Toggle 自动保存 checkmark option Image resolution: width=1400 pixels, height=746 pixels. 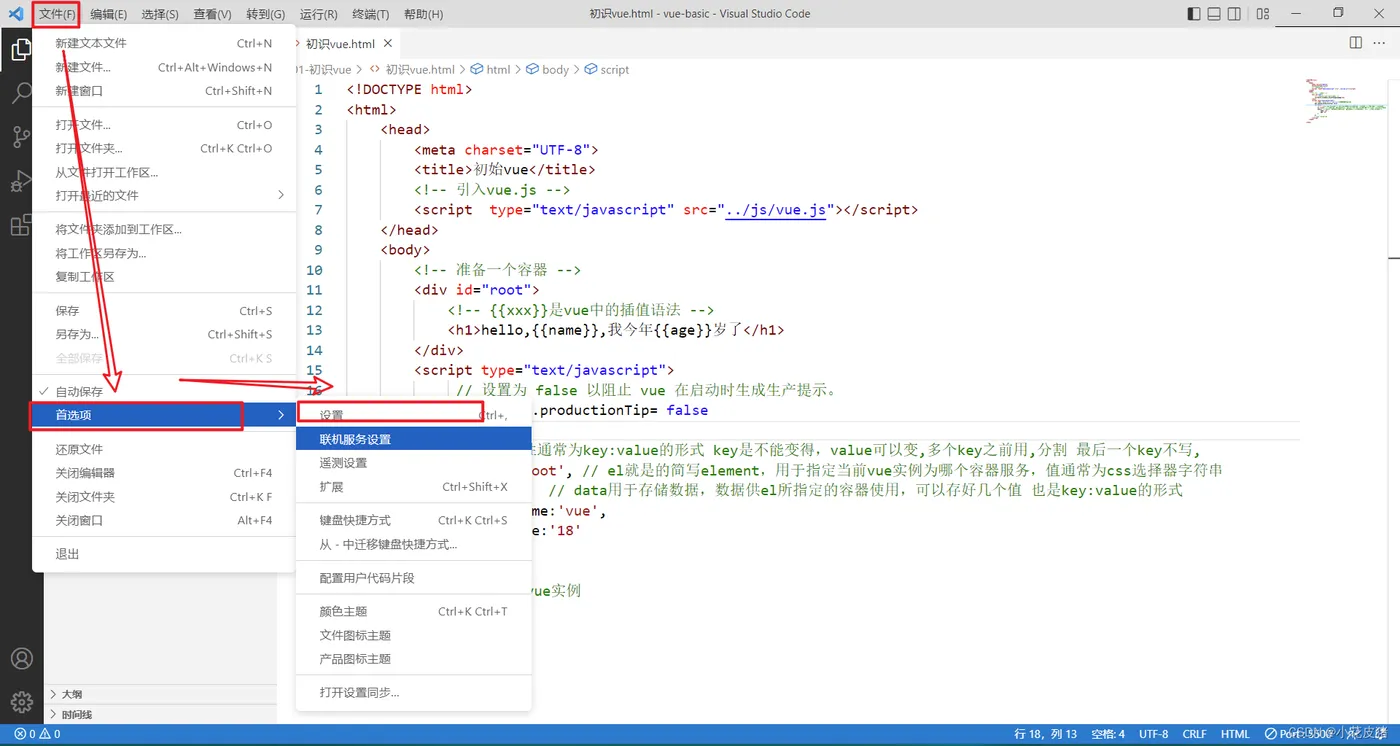point(164,391)
